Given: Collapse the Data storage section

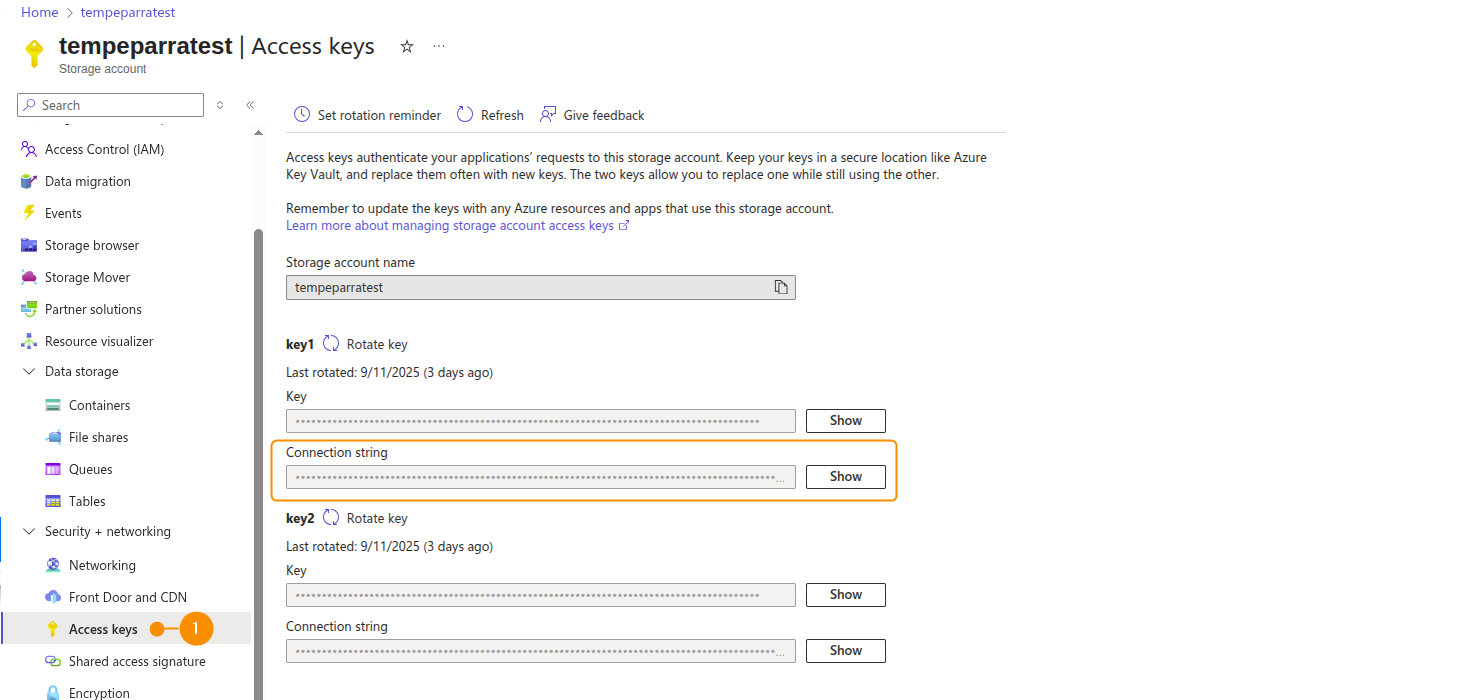Looking at the screenshot, I should (x=29, y=372).
